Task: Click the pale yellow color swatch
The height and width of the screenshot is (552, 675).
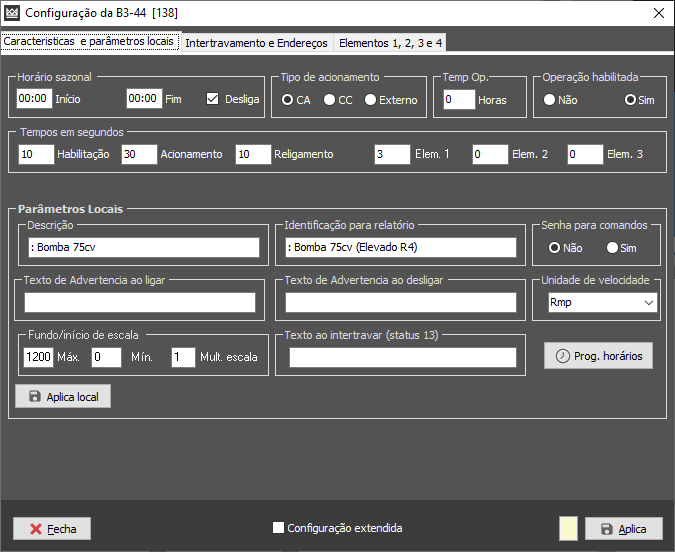Action: pyautogui.click(x=567, y=529)
